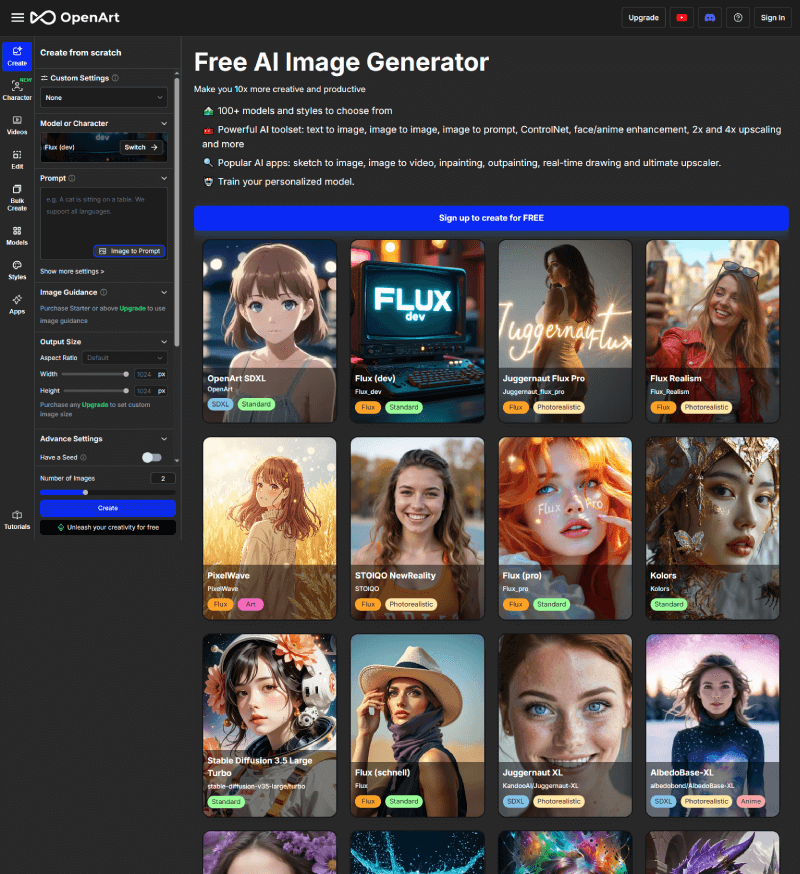Open the Tutorials sidebar icon
800x874 pixels.
tap(17, 520)
